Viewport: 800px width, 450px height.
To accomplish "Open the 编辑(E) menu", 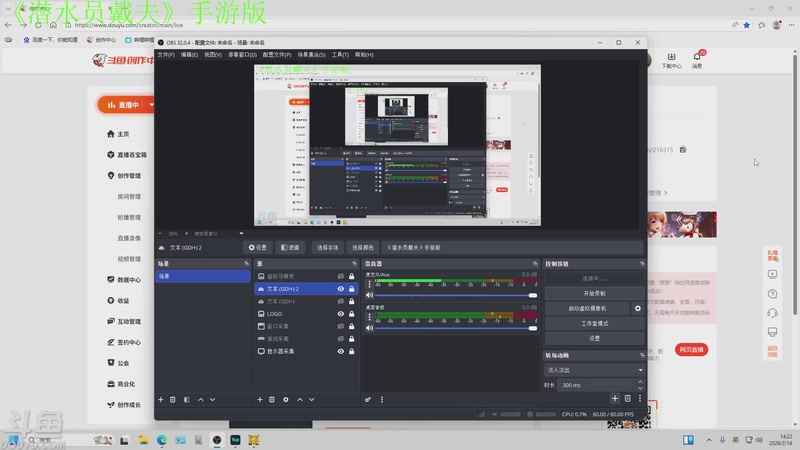I will click(x=189, y=55).
